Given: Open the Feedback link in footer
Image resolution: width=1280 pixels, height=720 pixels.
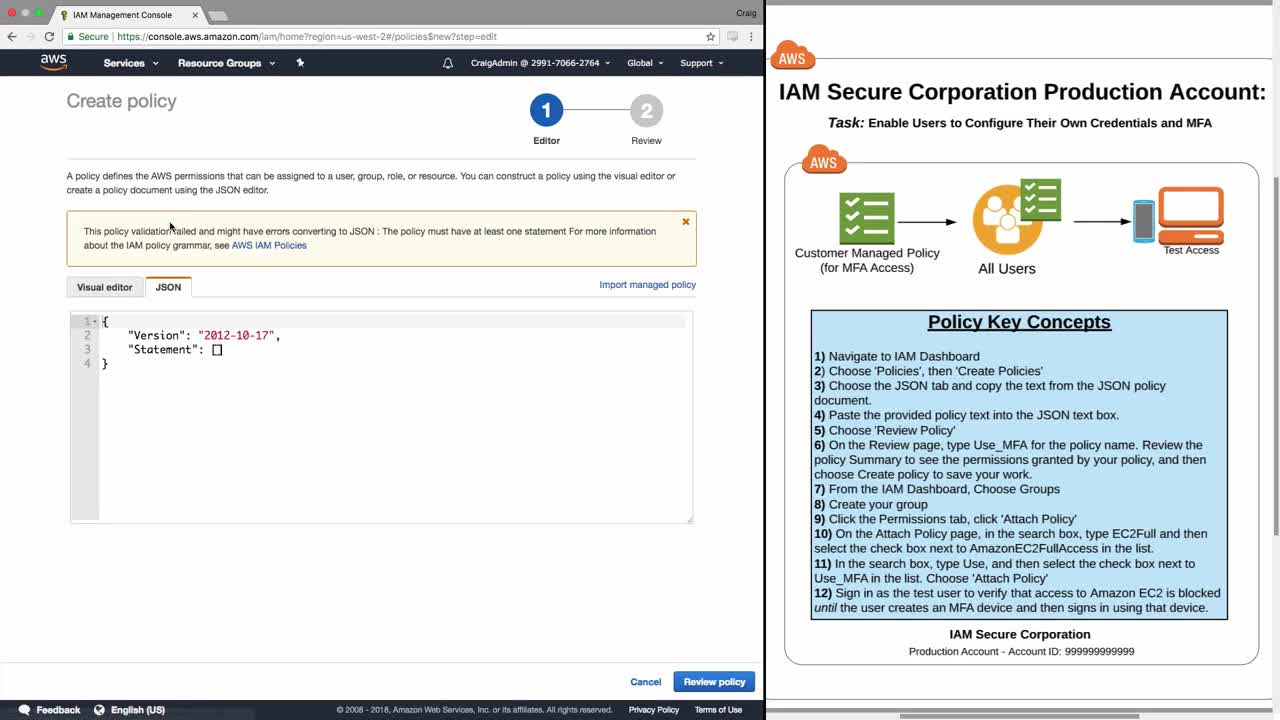Looking at the screenshot, I should pos(58,710).
